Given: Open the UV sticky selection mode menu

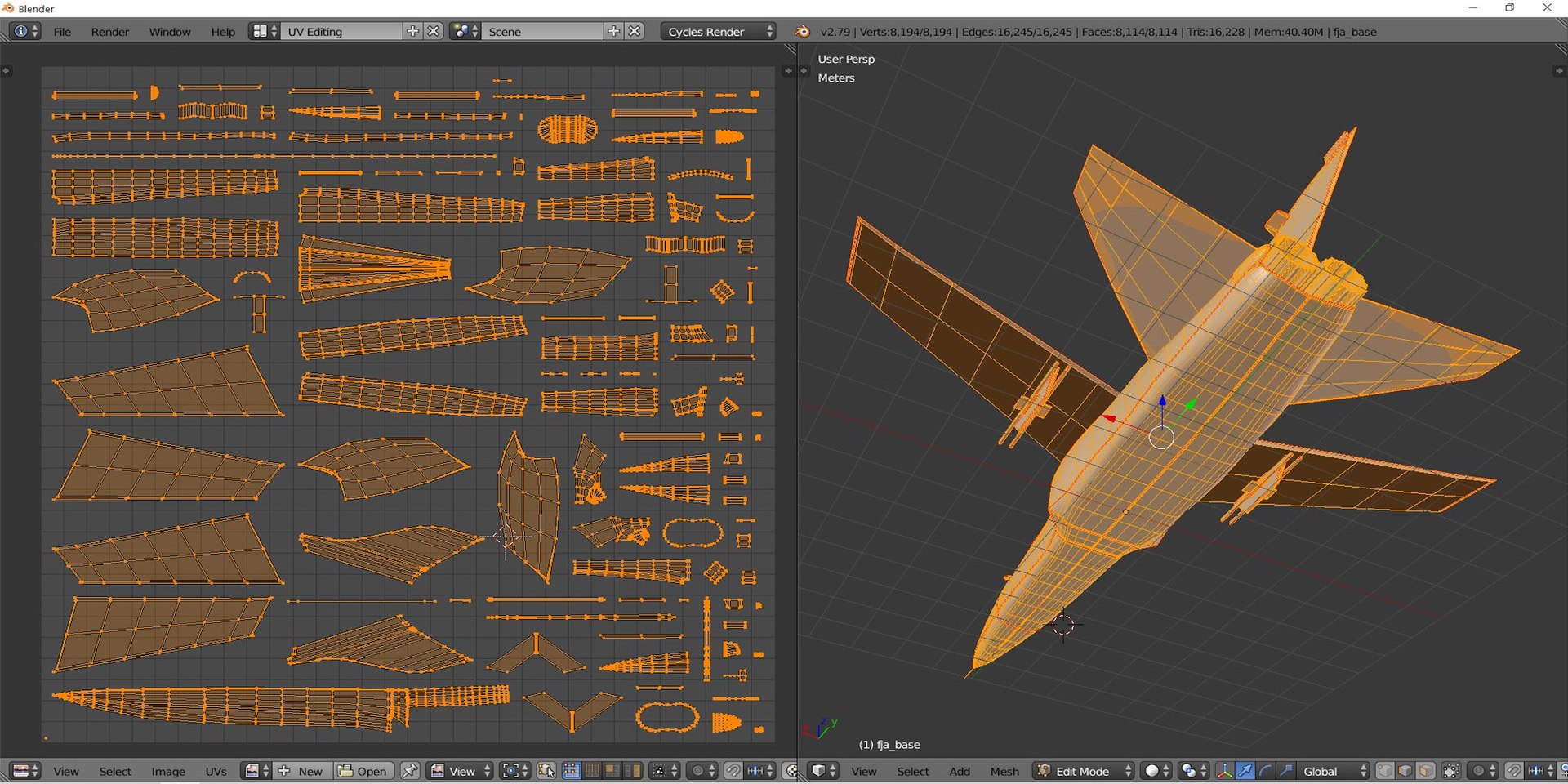Looking at the screenshot, I should [664, 771].
